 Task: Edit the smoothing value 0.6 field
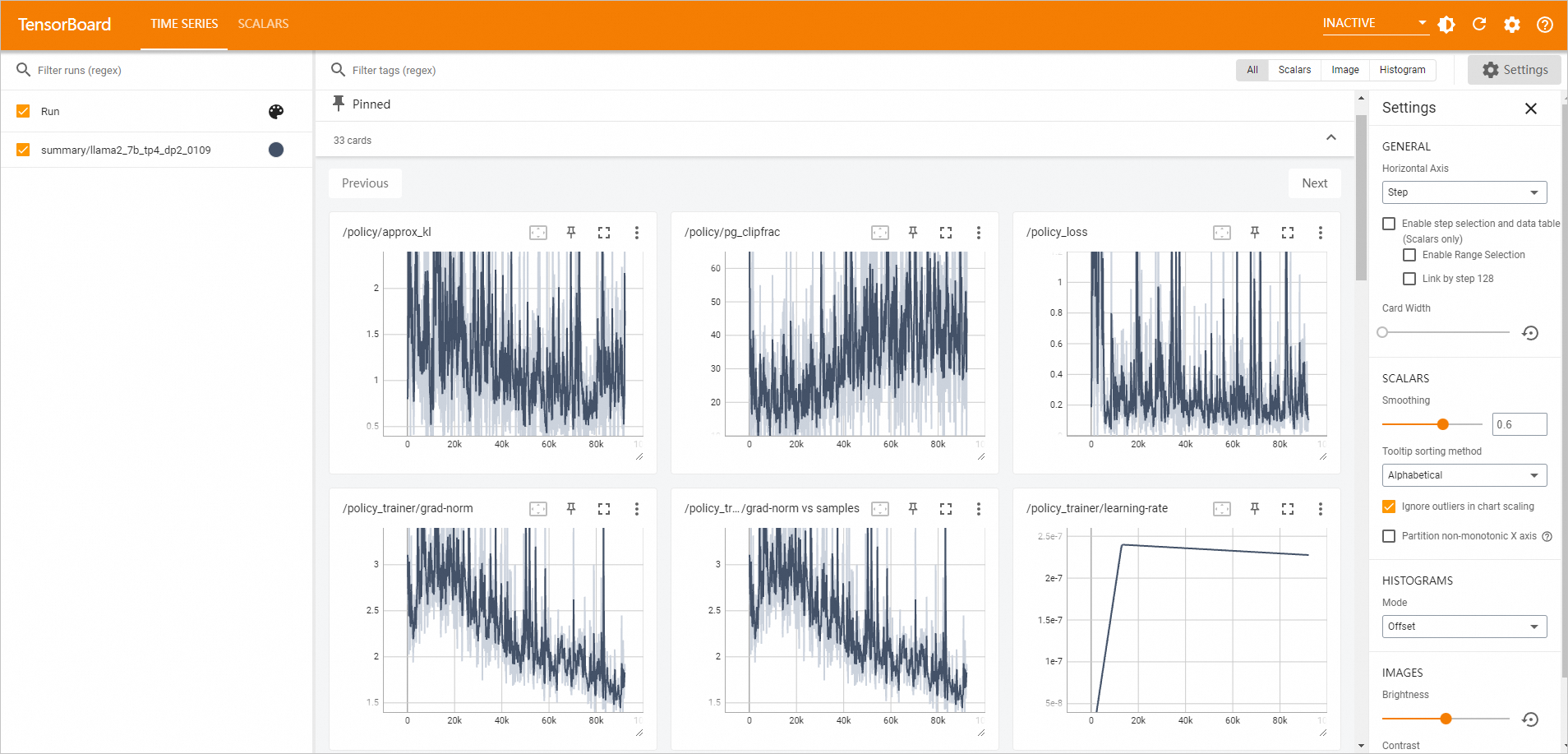(1520, 424)
